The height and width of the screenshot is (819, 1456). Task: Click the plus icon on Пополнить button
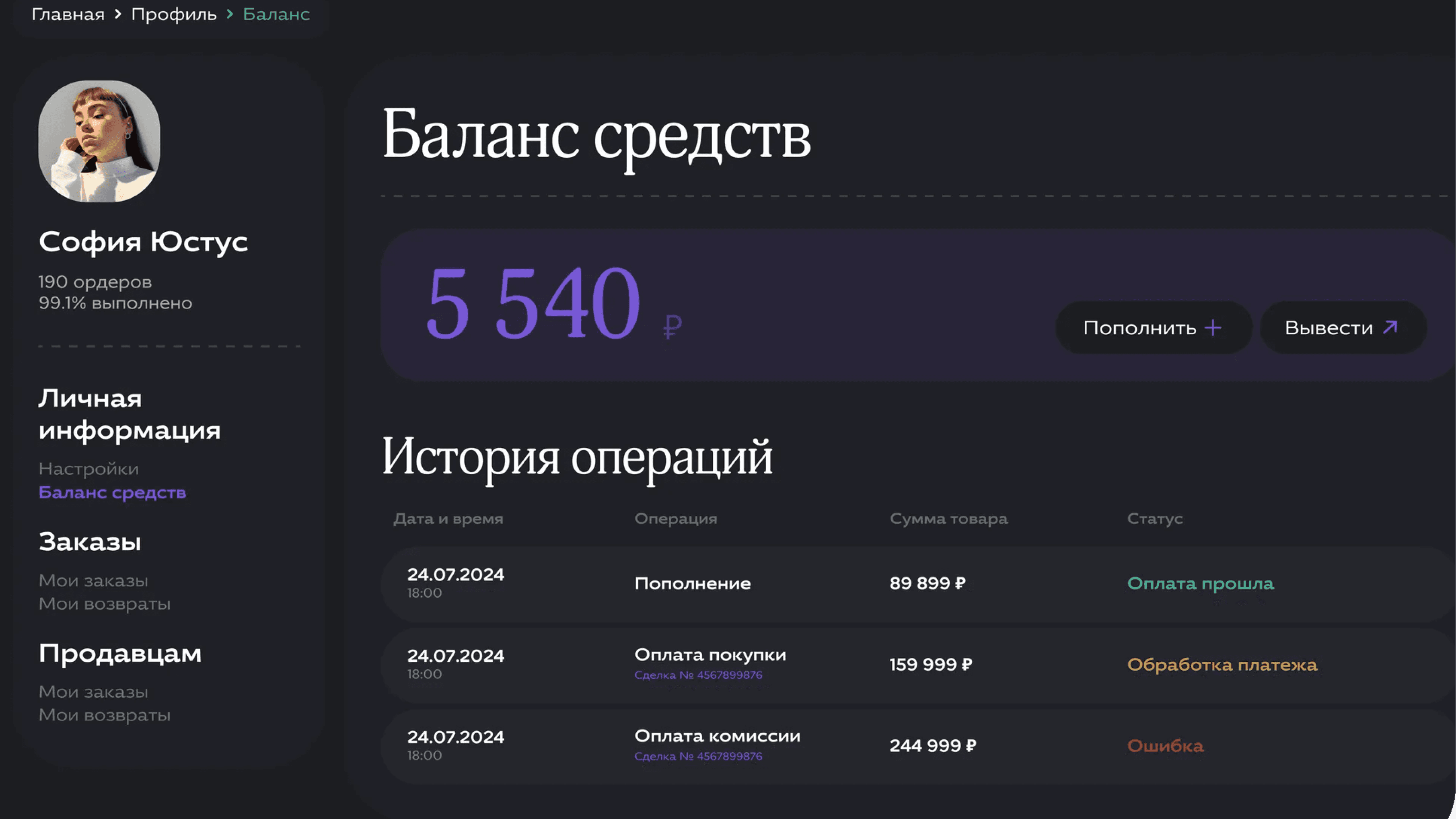tap(1213, 328)
